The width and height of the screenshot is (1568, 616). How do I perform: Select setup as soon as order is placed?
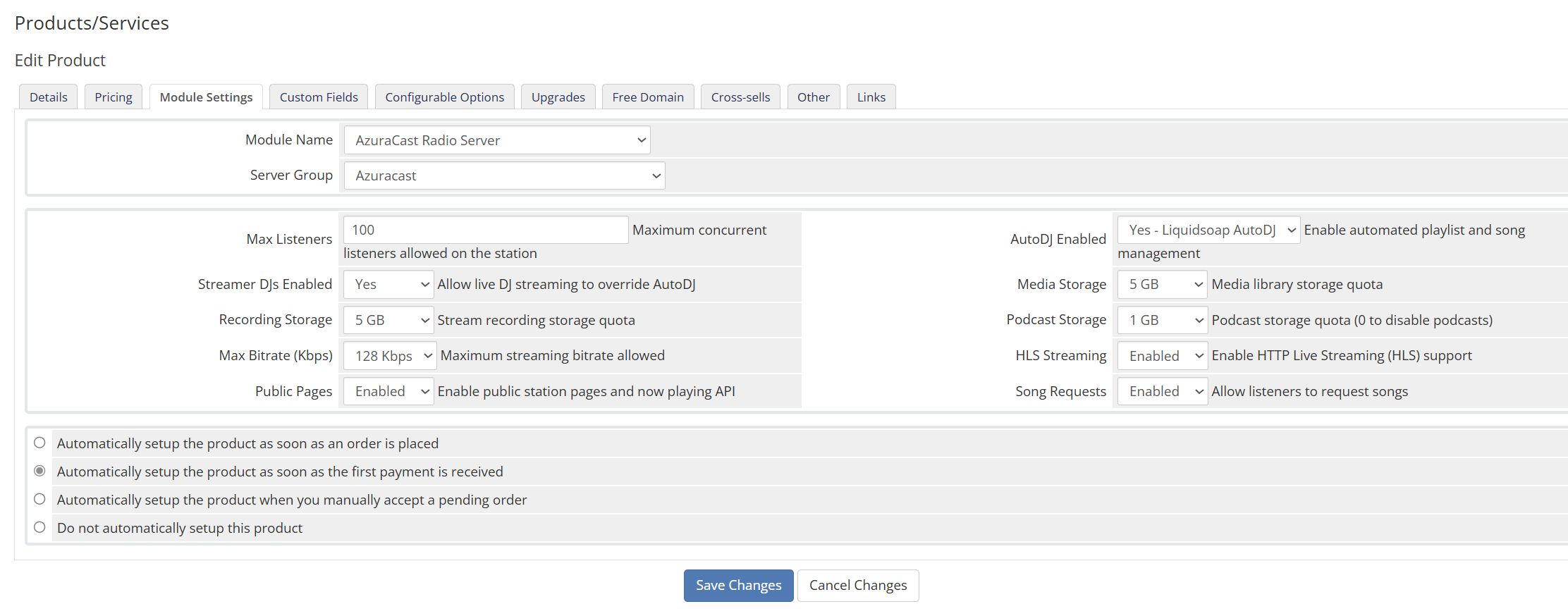(40, 443)
